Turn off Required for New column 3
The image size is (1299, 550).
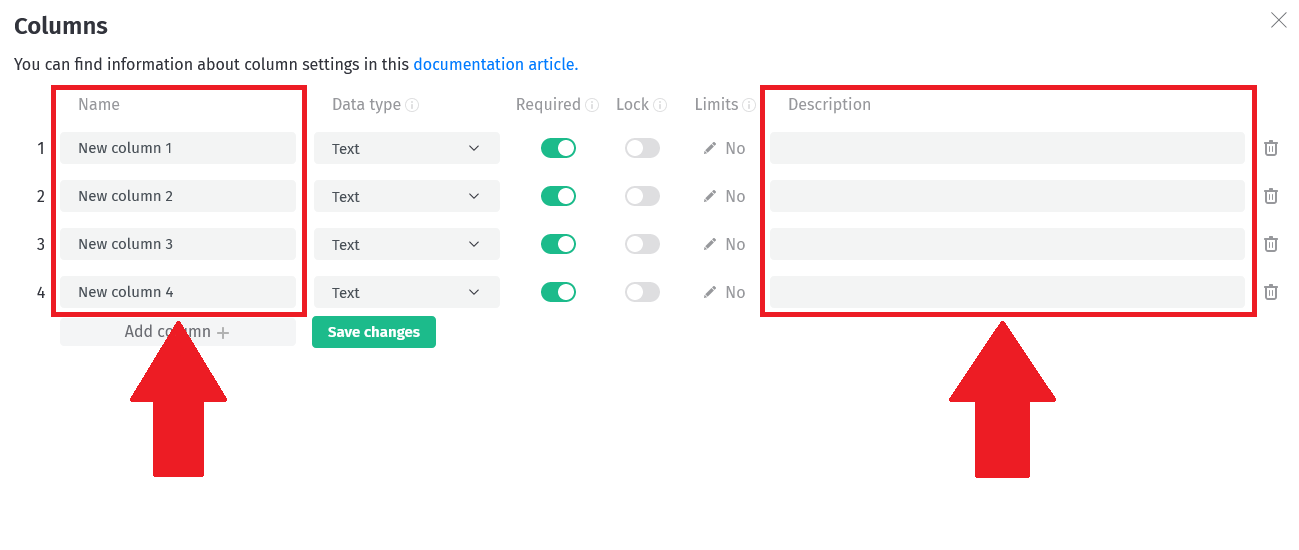point(558,244)
